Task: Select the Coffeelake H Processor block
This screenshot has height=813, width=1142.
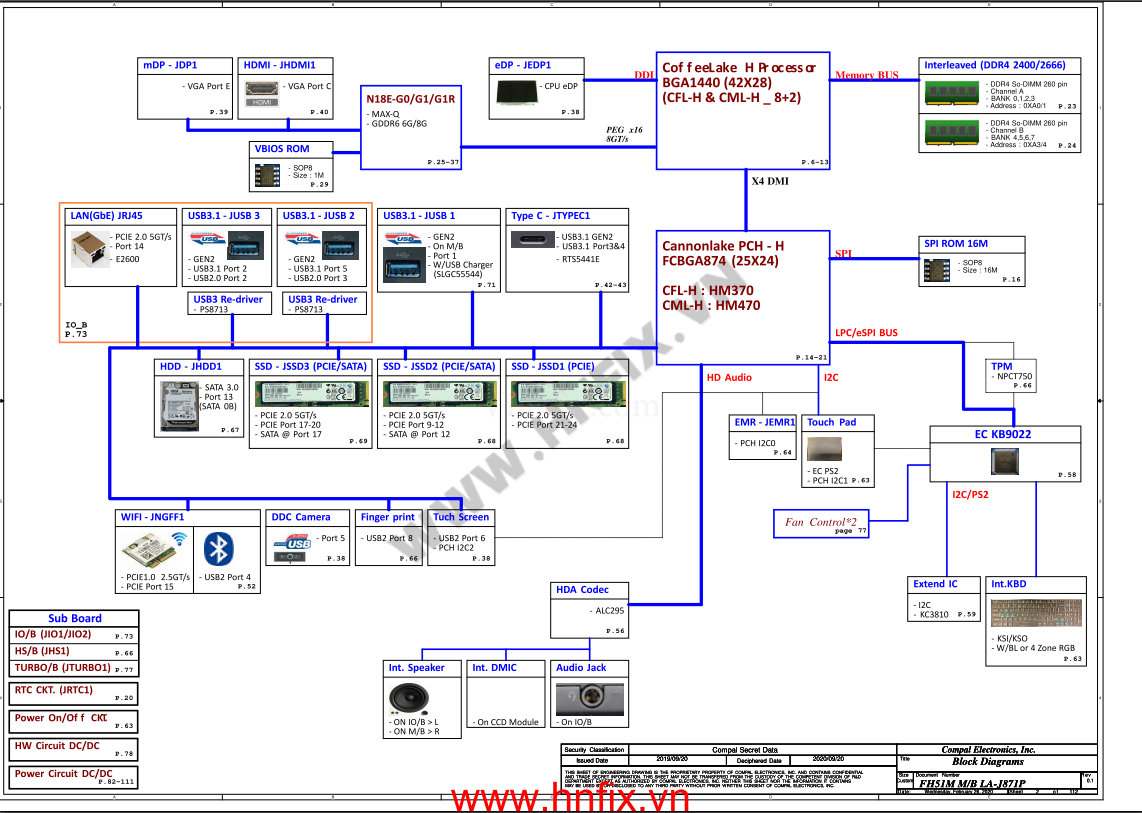Action: 743,110
